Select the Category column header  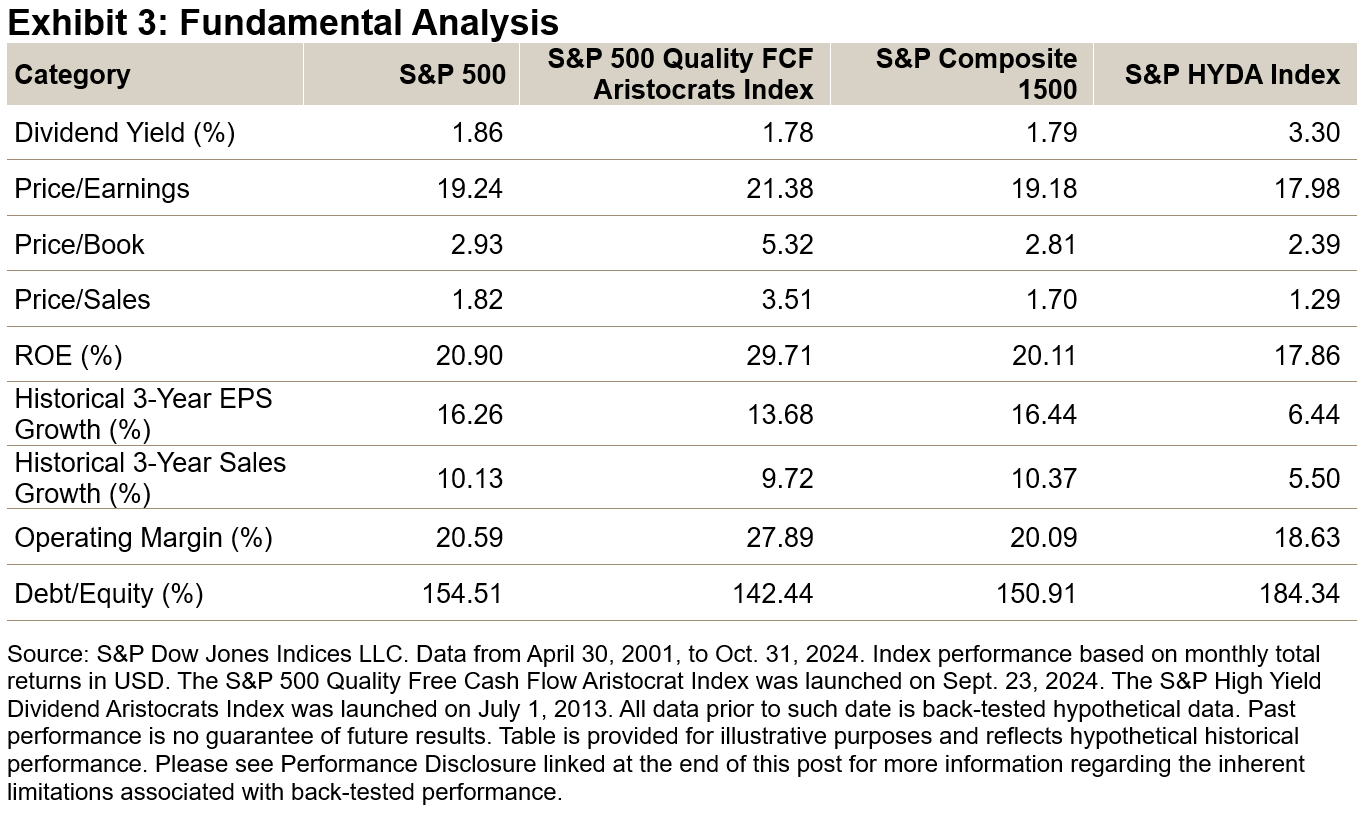click(72, 75)
